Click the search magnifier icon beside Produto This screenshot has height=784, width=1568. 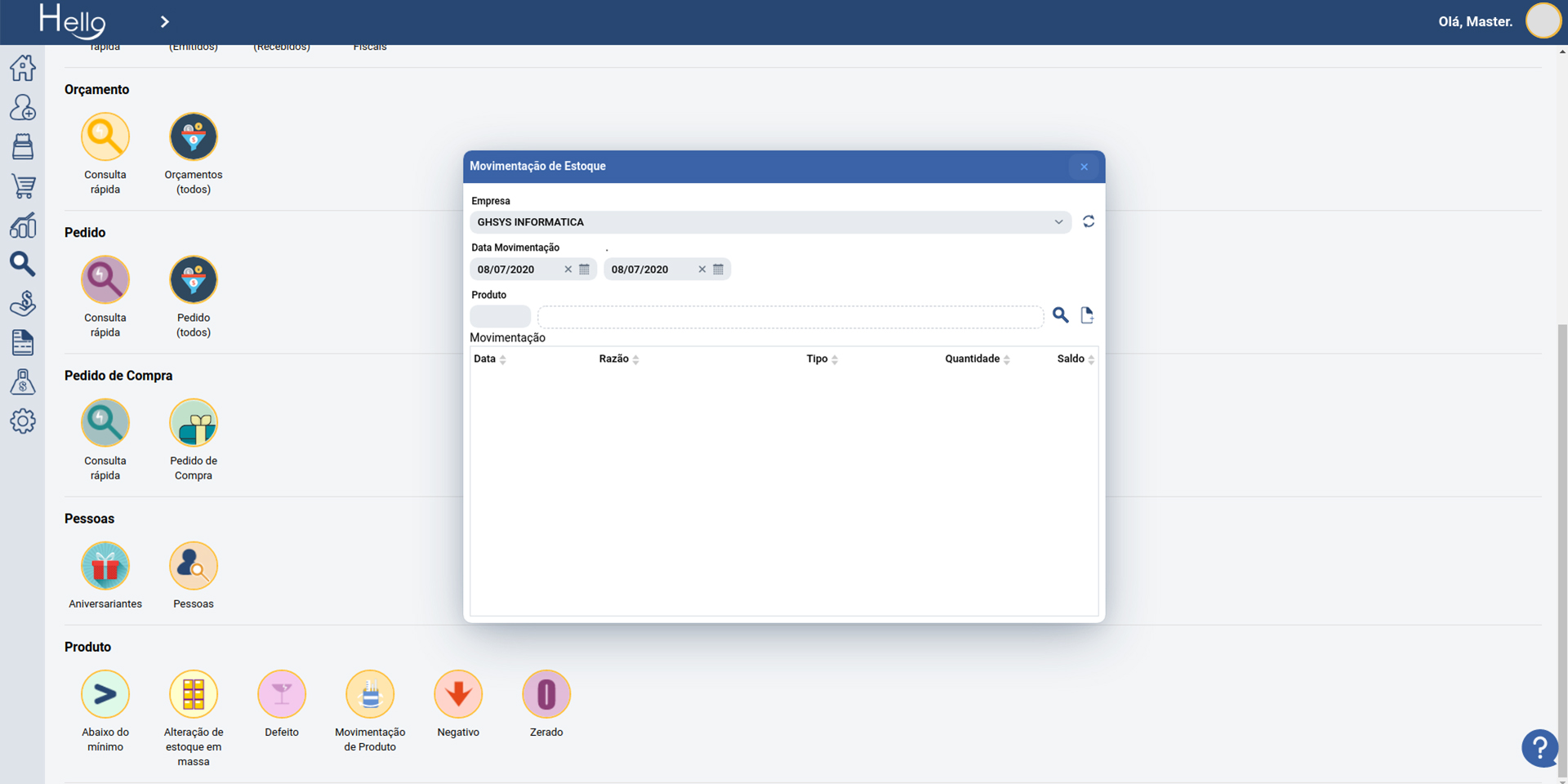[x=1060, y=315]
